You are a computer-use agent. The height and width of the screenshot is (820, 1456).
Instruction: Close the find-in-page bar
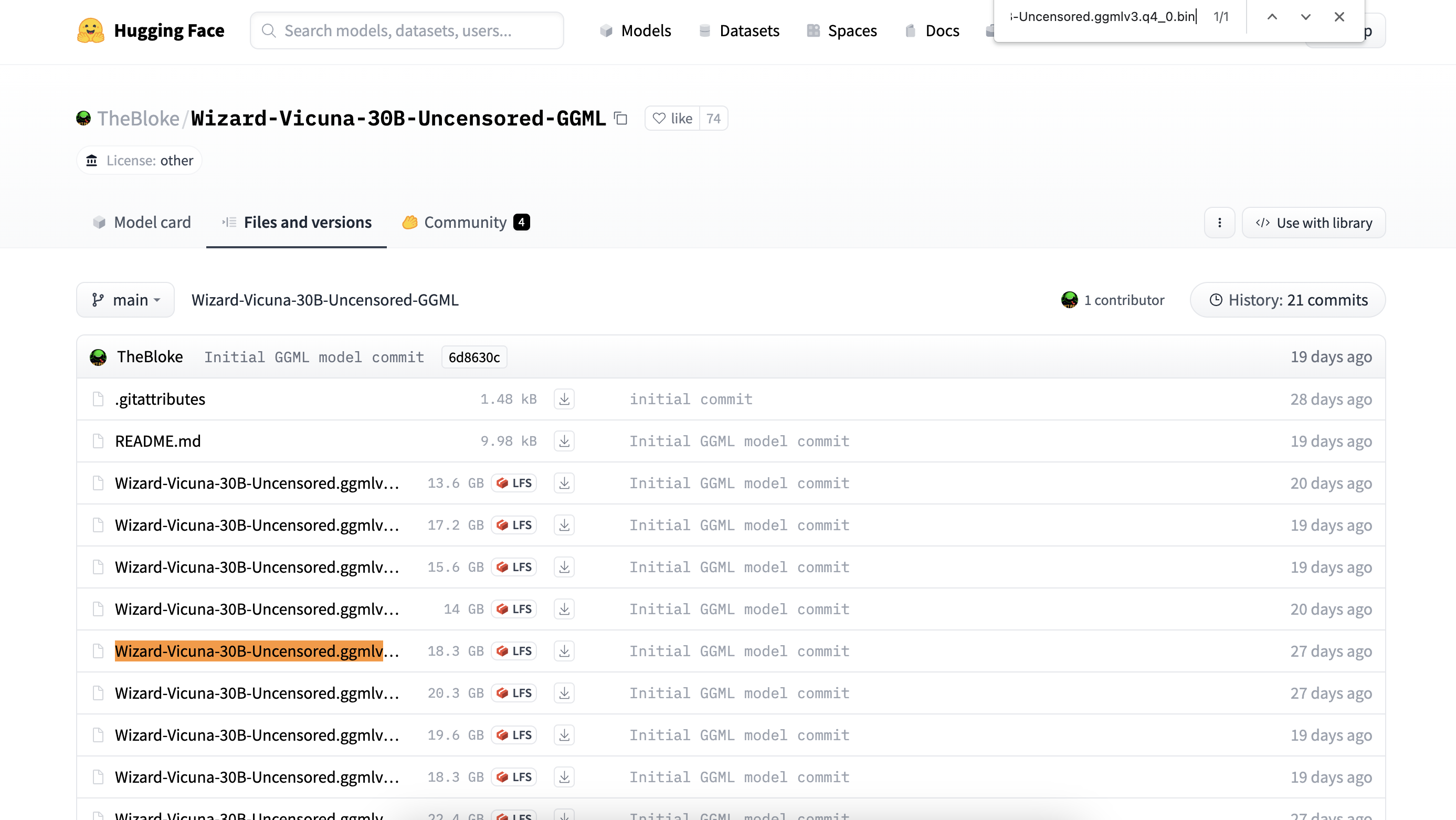(1339, 17)
